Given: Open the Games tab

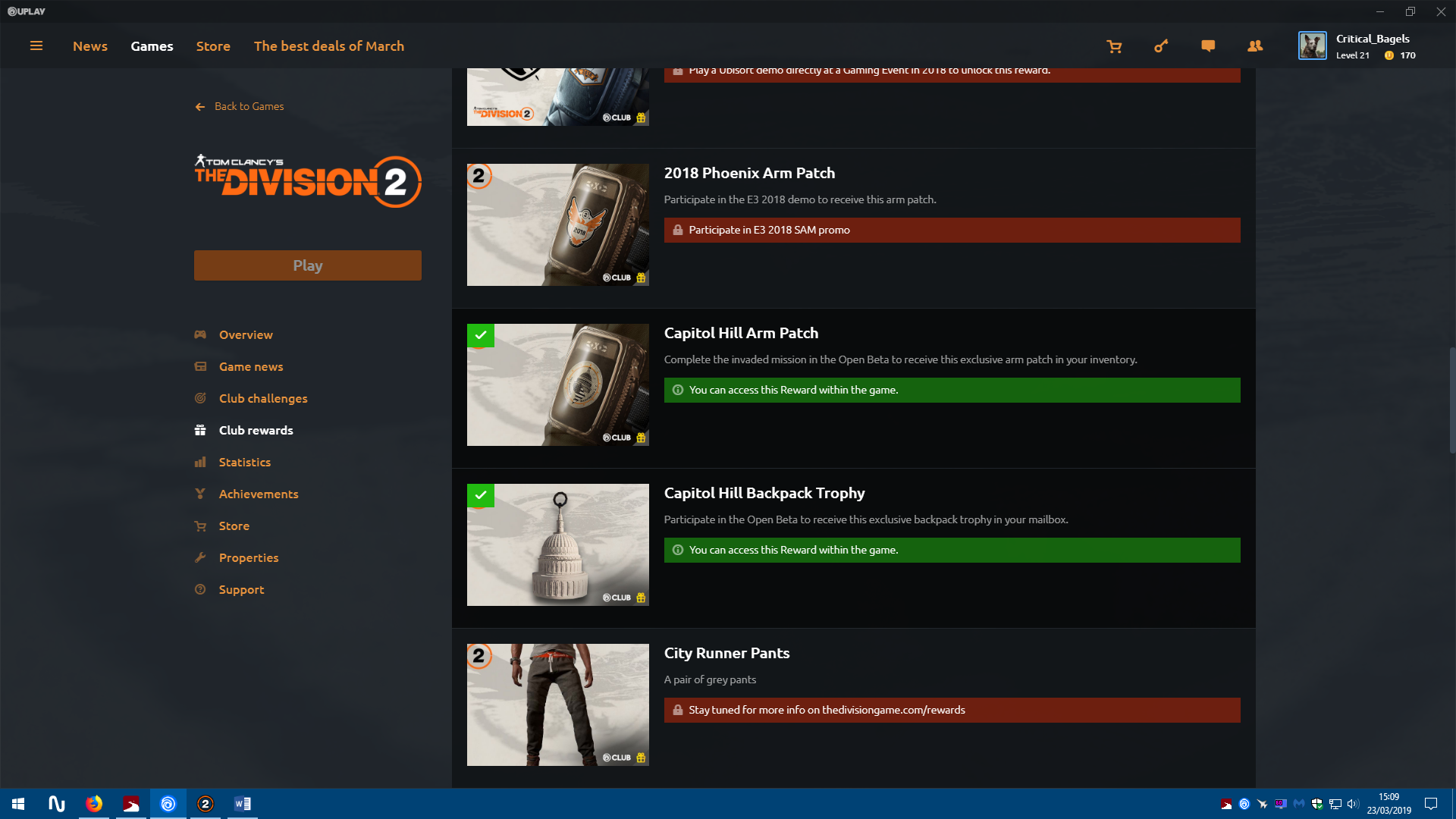Looking at the screenshot, I should (152, 46).
